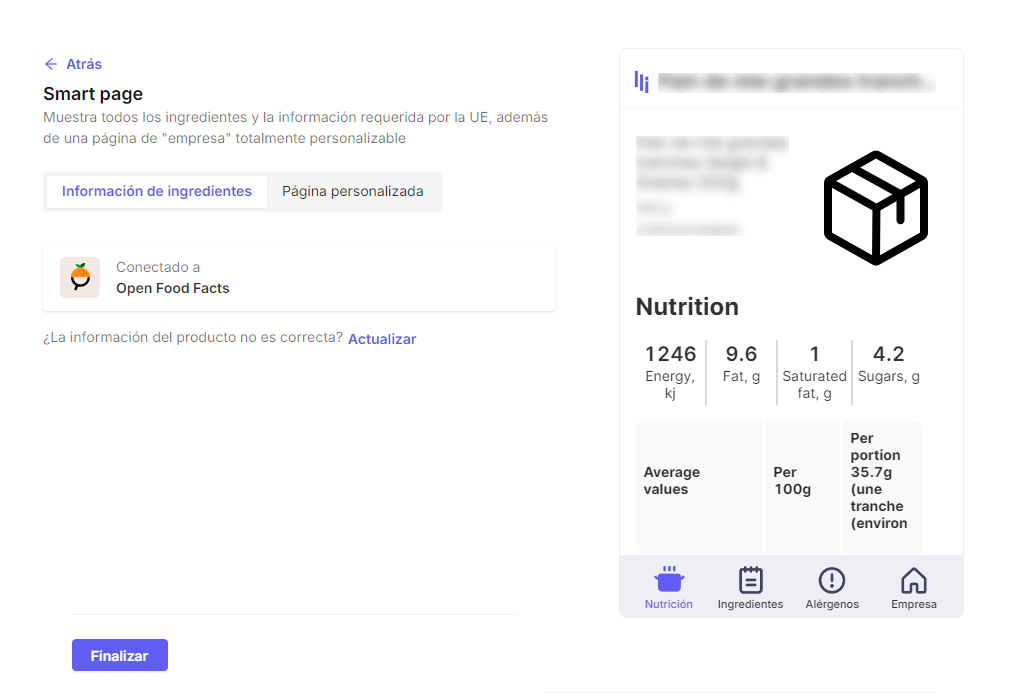Click the blurred product title in the preview header
This screenshot has height=700, width=1024.
[796, 82]
